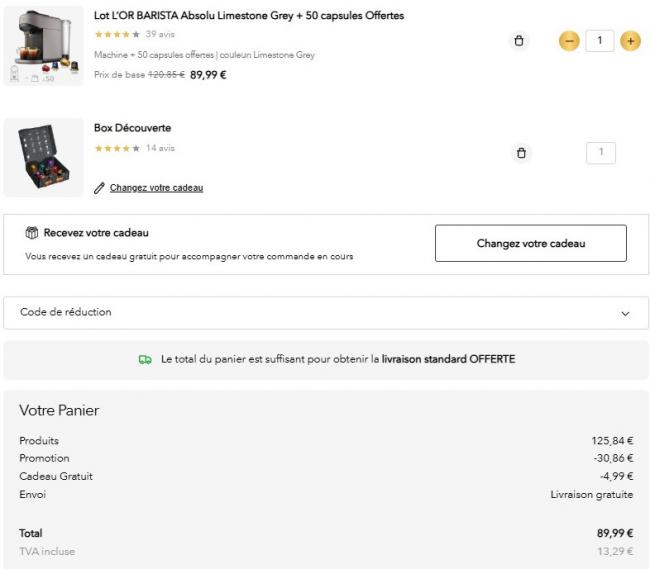Increase machine quantity with the plus button
Image resolution: width=650 pixels, height=569 pixels.
630,41
